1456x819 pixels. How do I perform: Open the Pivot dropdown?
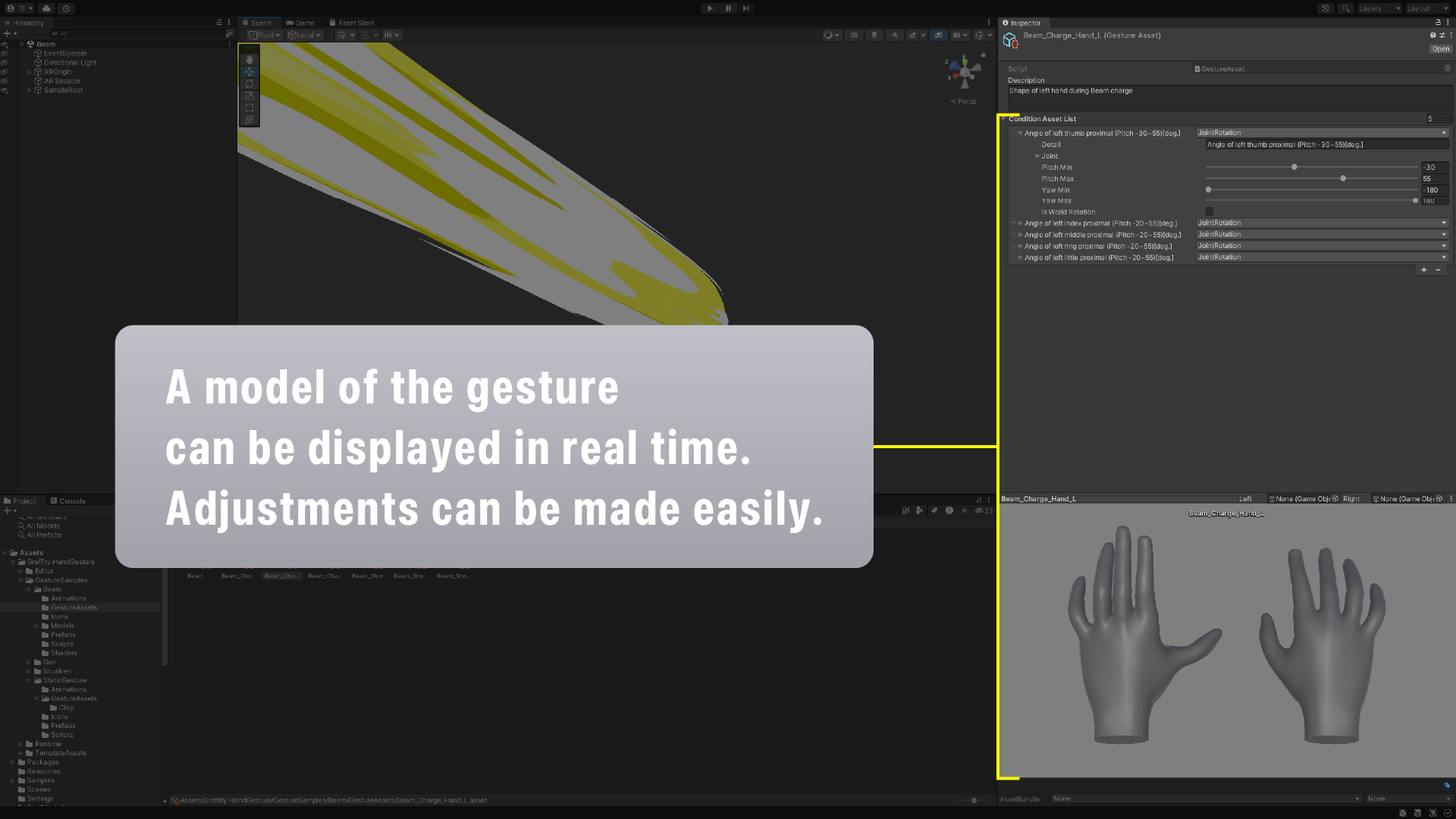(265, 35)
